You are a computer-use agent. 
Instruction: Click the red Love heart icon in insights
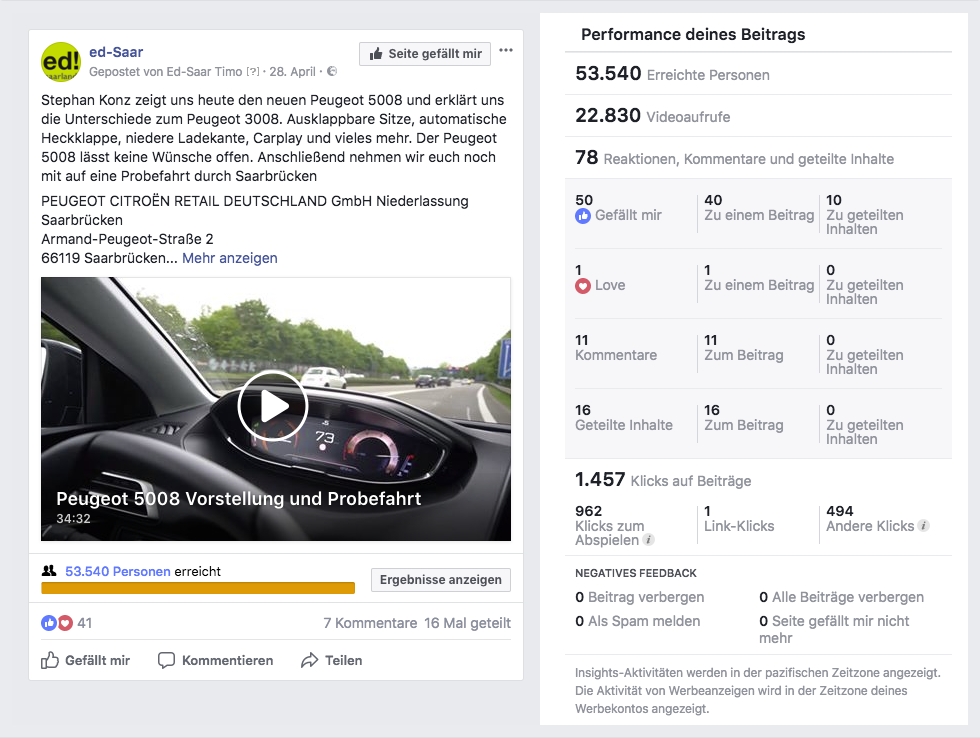point(582,286)
